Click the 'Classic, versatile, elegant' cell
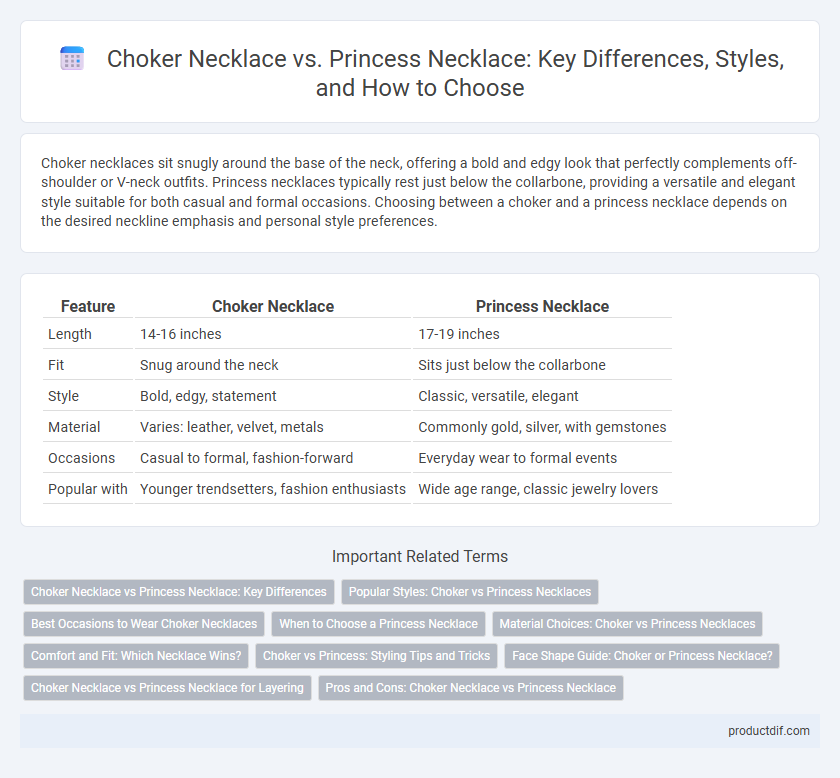The height and width of the screenshot is (778, 840). 542,396
